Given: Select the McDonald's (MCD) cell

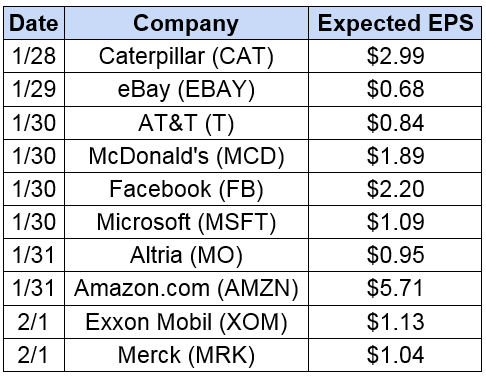Looking at the screenshot, I should (x=186, y=156).
